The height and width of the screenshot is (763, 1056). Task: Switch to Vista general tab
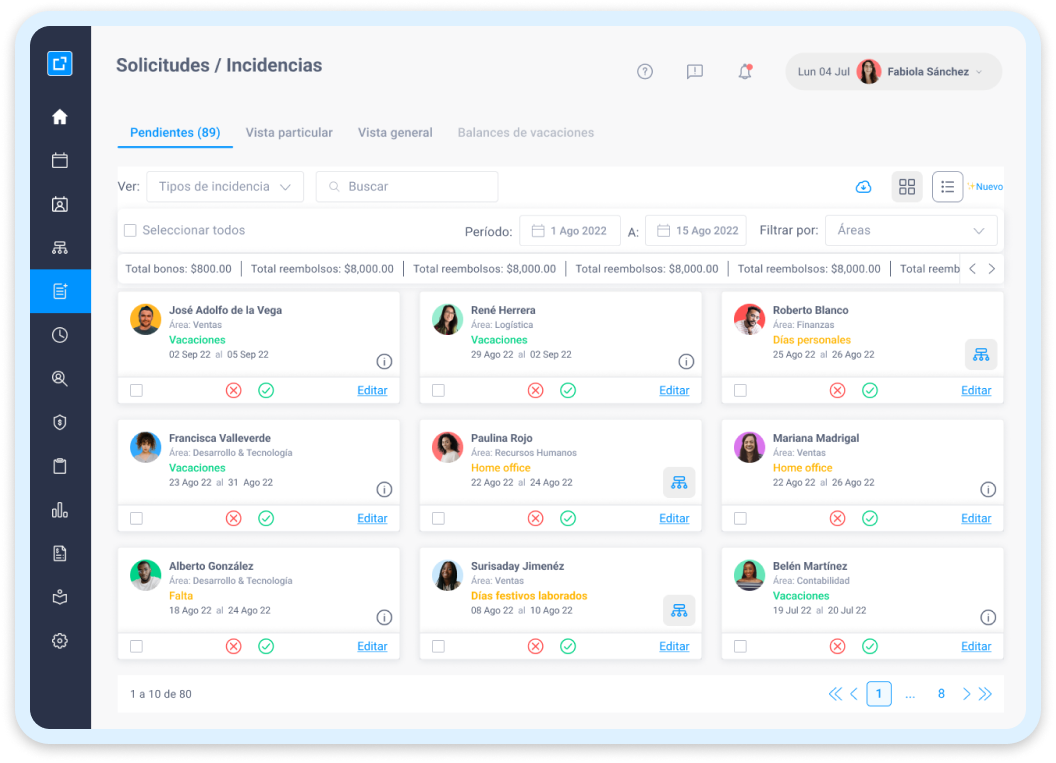395,133
